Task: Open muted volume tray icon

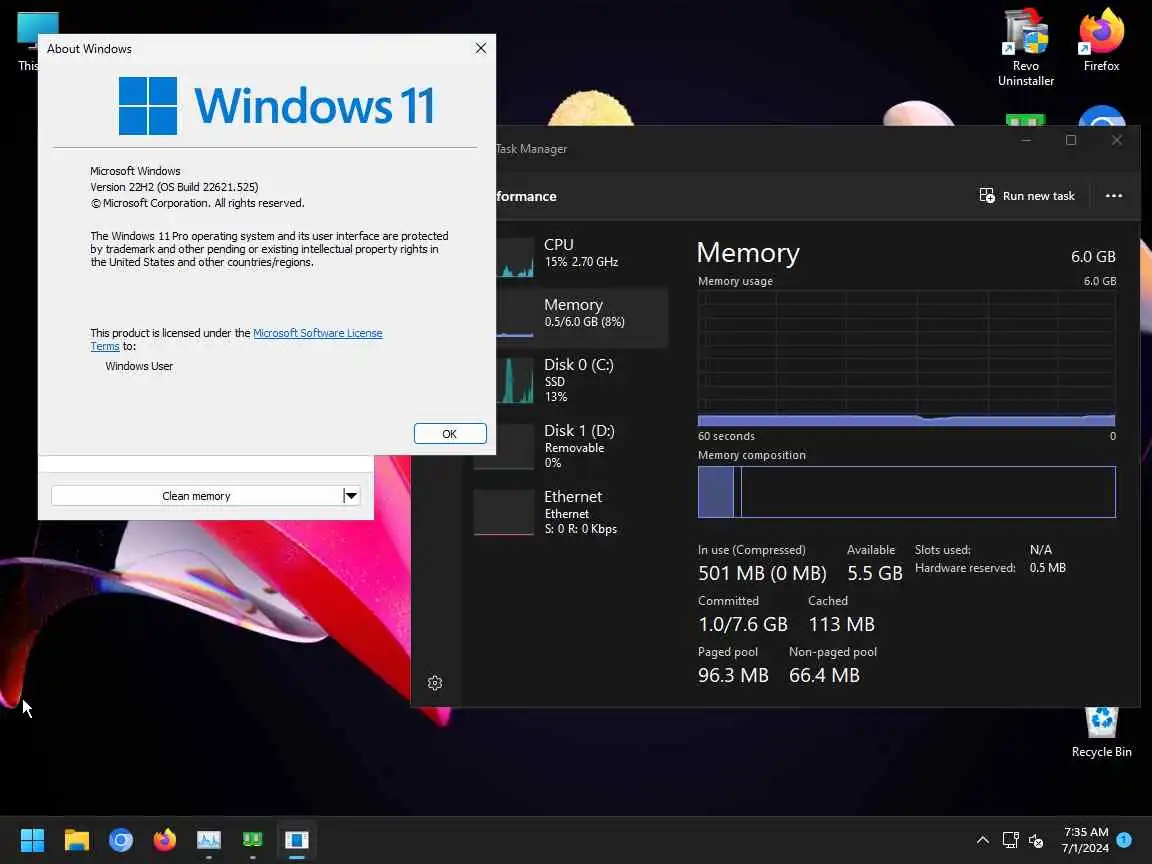Action: tap(1036, 840)
